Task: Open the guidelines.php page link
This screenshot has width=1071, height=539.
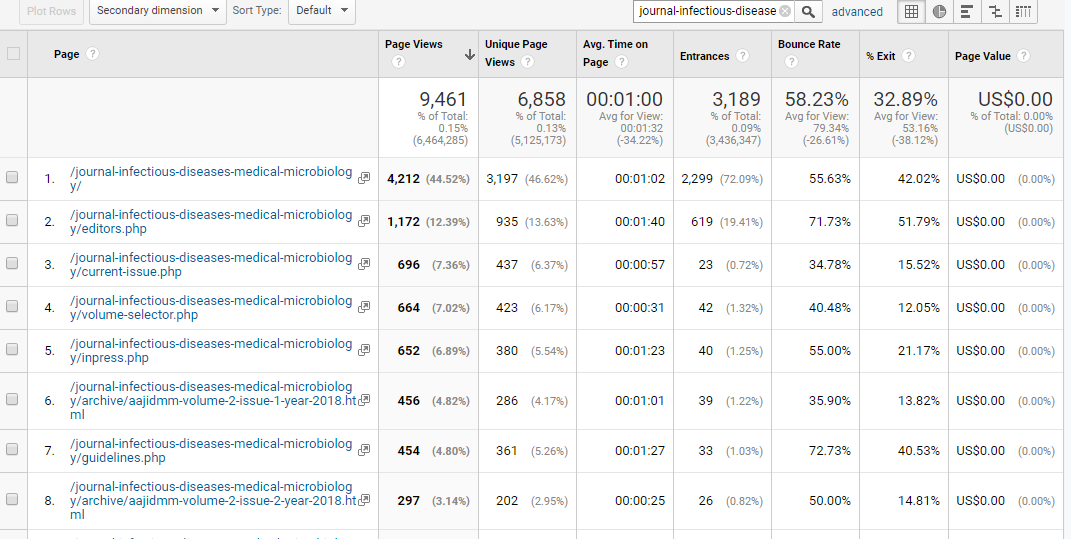Action: (x=211, y=450)
